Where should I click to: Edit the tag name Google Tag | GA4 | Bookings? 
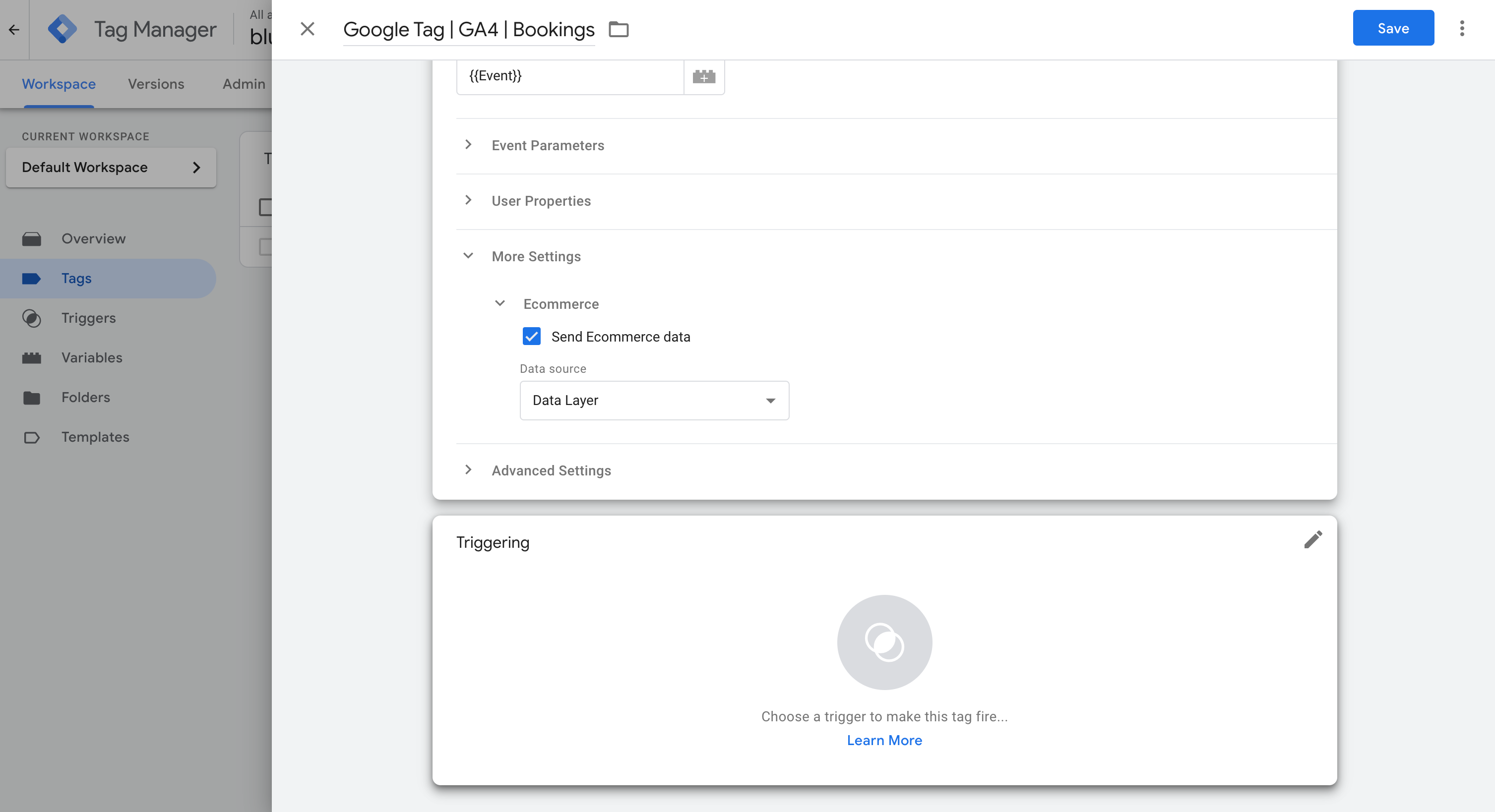469,29
